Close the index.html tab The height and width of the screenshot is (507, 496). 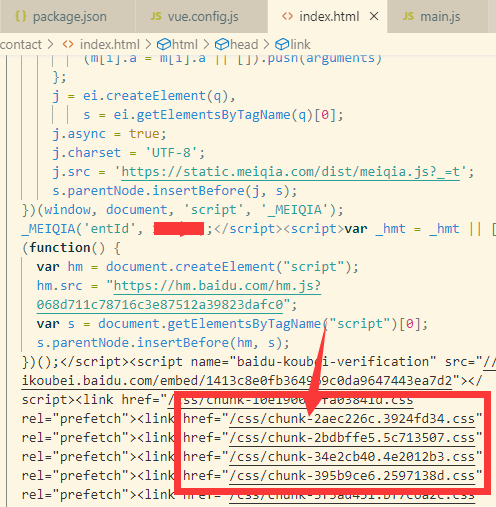[x=374, y=16]
